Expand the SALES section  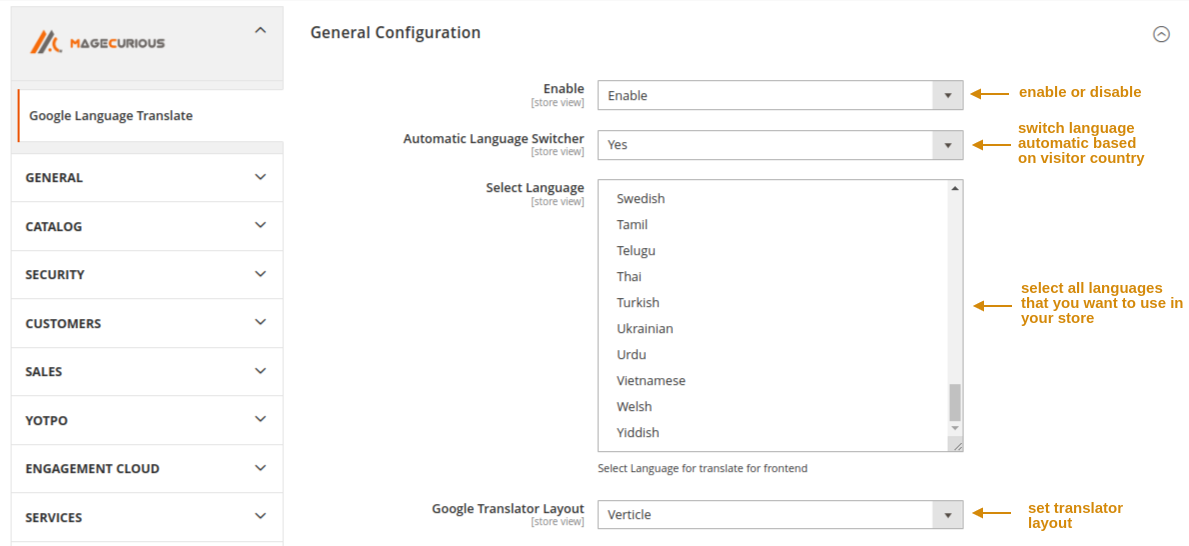click(147, 372)
